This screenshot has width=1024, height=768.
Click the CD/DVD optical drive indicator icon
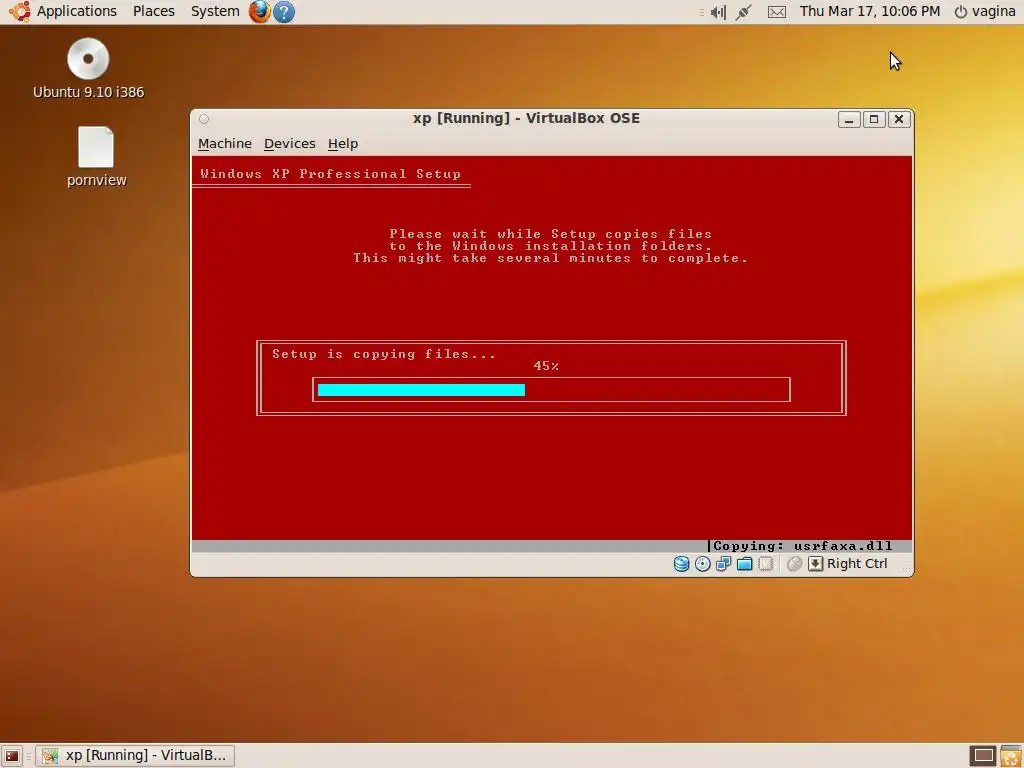coord(703,564)
